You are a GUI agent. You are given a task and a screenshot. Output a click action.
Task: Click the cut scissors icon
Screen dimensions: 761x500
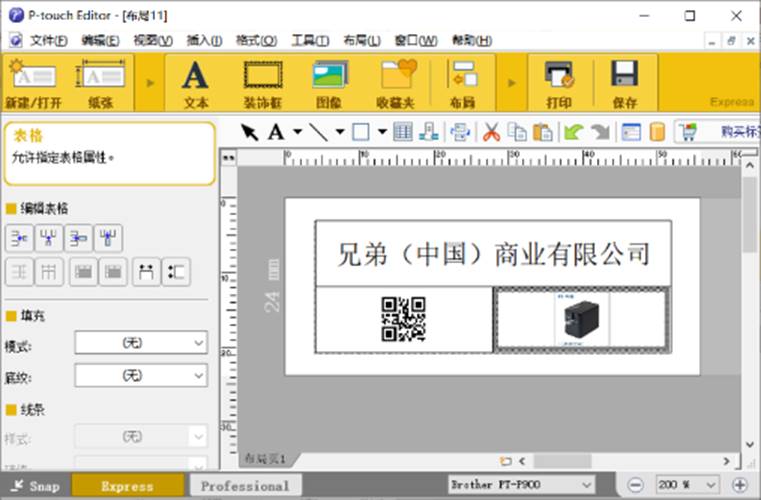(491, 132)
